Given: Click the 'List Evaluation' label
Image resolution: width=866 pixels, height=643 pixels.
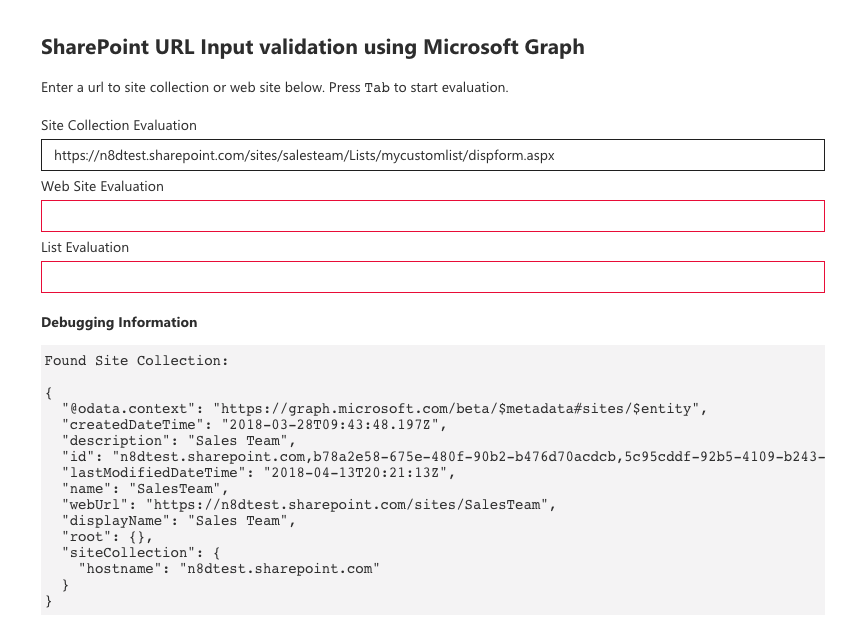Looking at the screenshot, I should [x=85, y=247].
